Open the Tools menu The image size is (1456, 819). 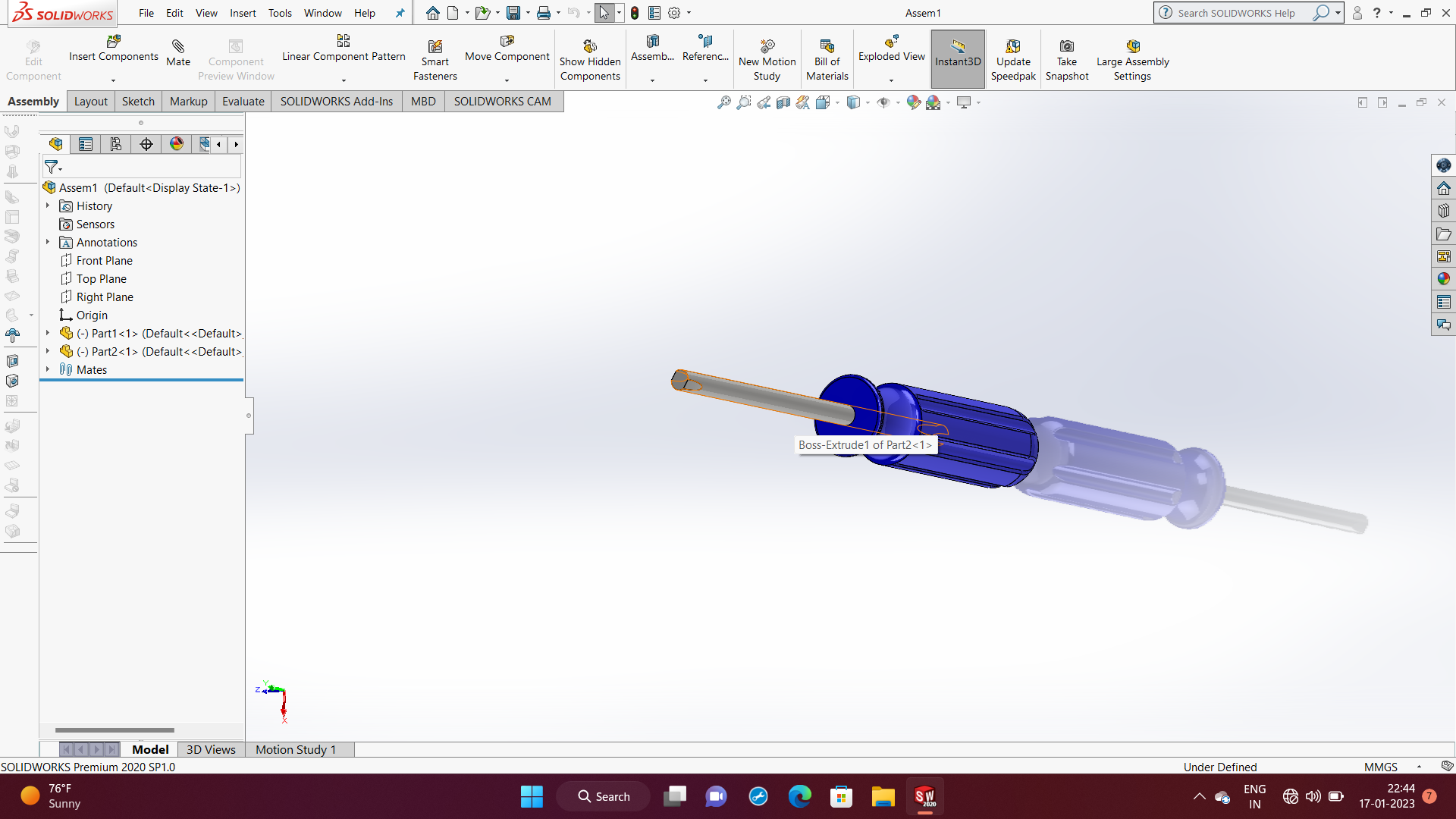coord(280,13)
